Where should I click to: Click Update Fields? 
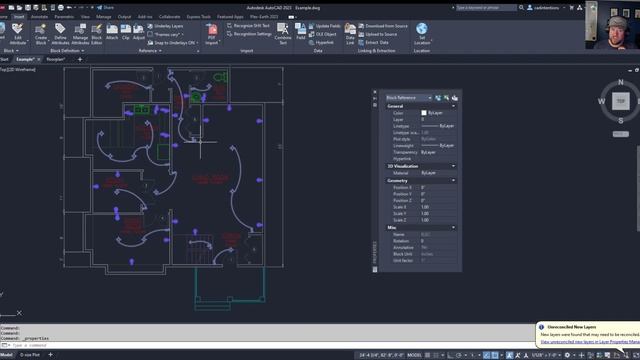324,26
